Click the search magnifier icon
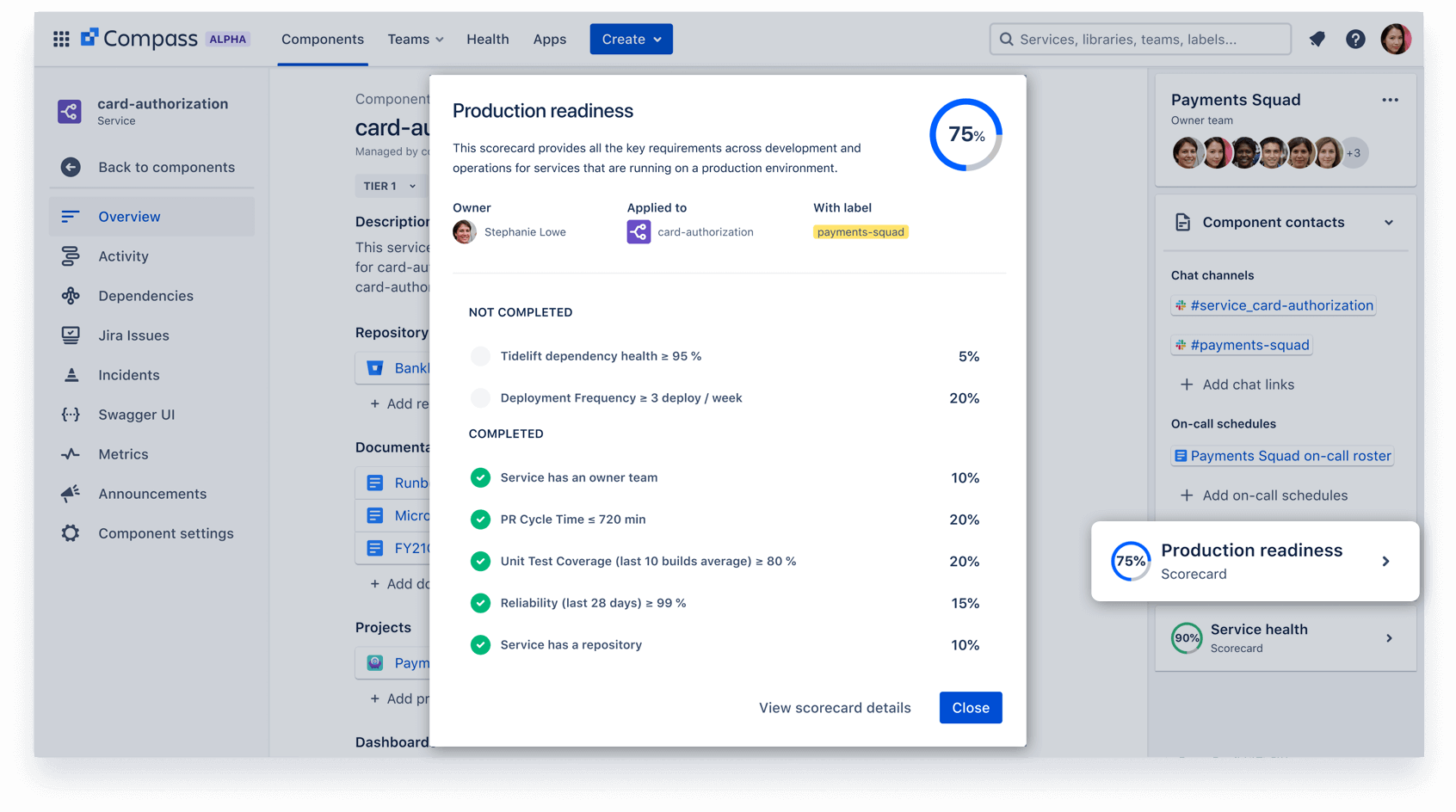Screen dimensions: 1456x812 click(x=1006, y=40)
